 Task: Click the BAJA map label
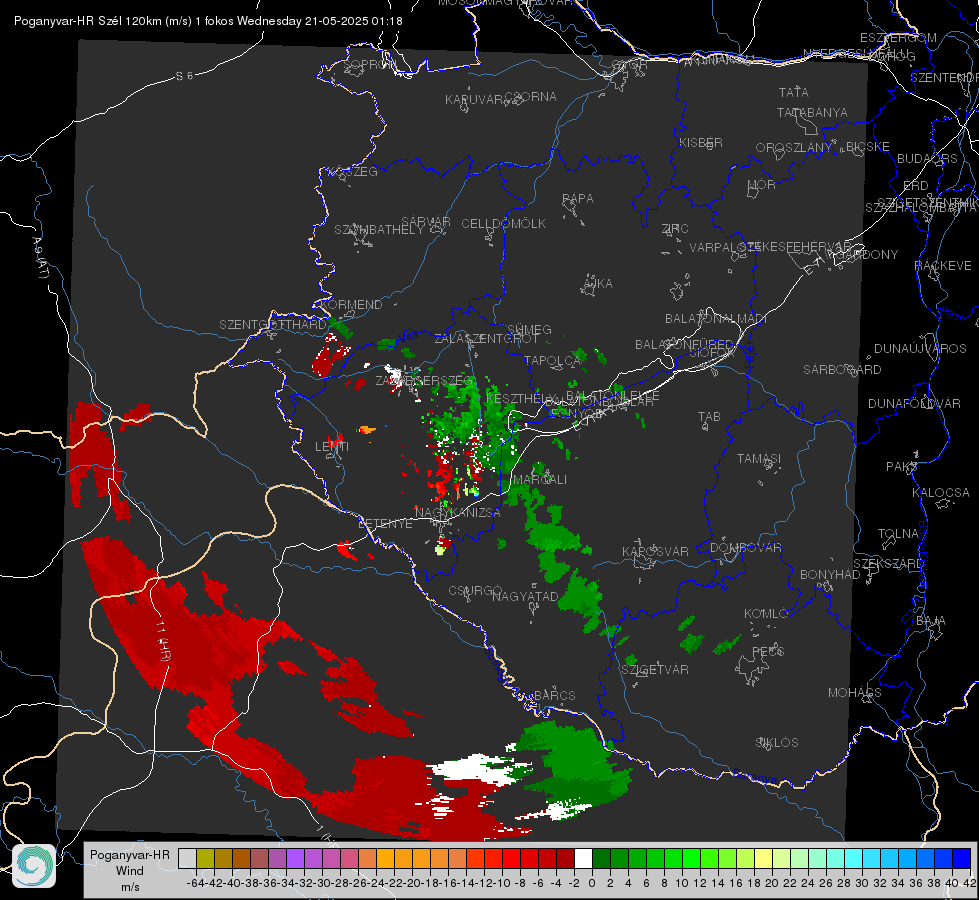point(931,621)
